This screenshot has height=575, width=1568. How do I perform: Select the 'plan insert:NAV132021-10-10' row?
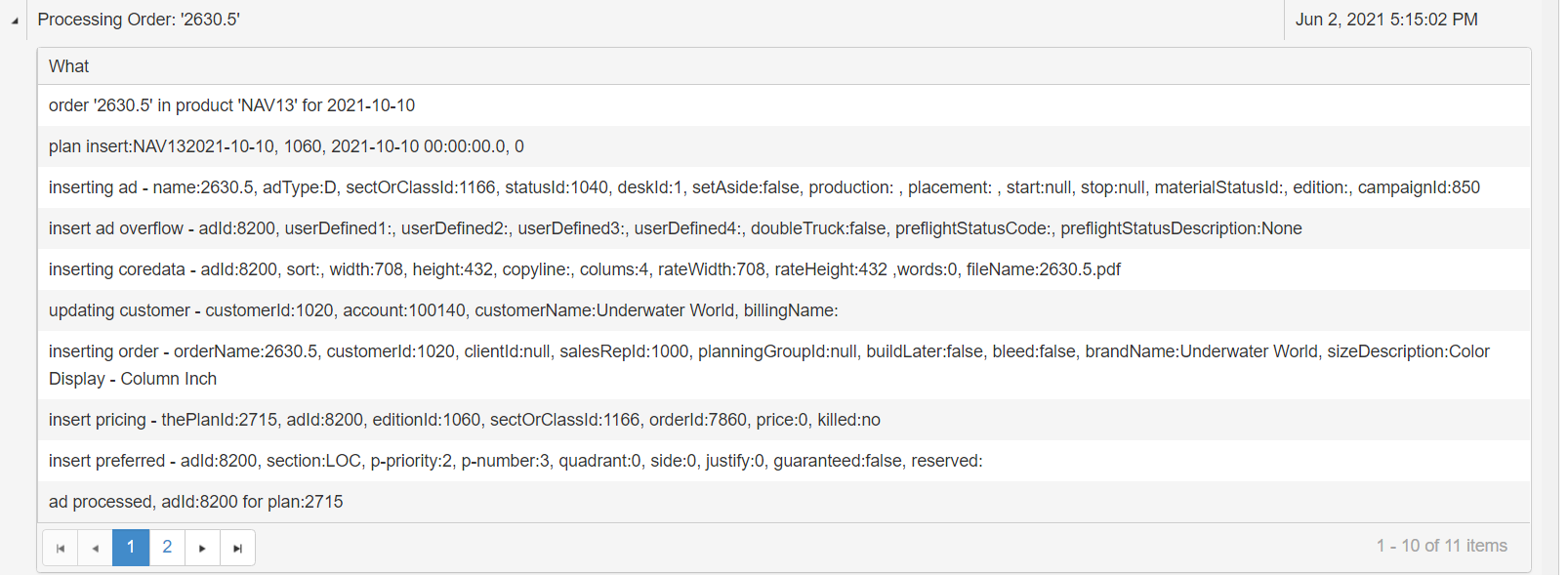(286, 146)
